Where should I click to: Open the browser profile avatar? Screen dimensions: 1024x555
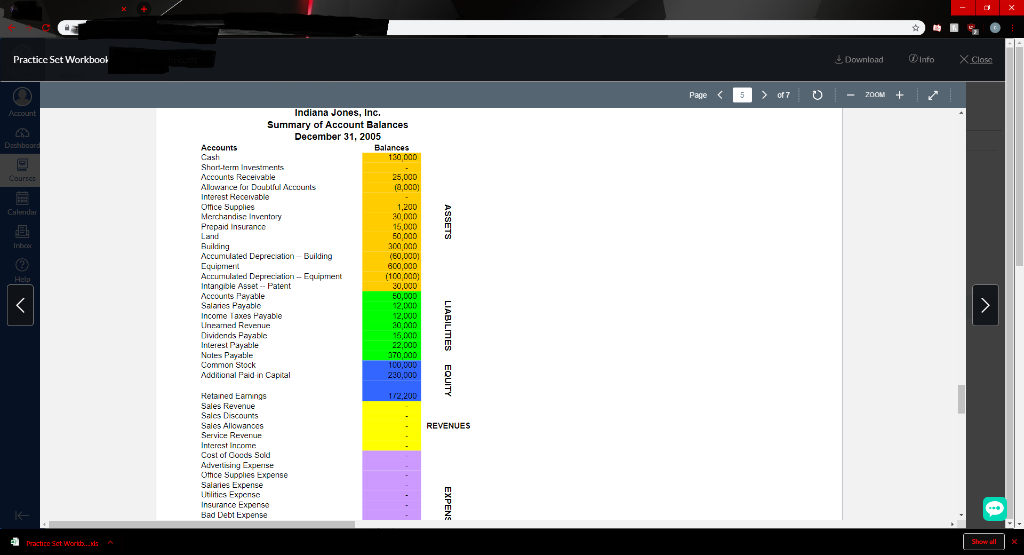[x=995, y=27]
